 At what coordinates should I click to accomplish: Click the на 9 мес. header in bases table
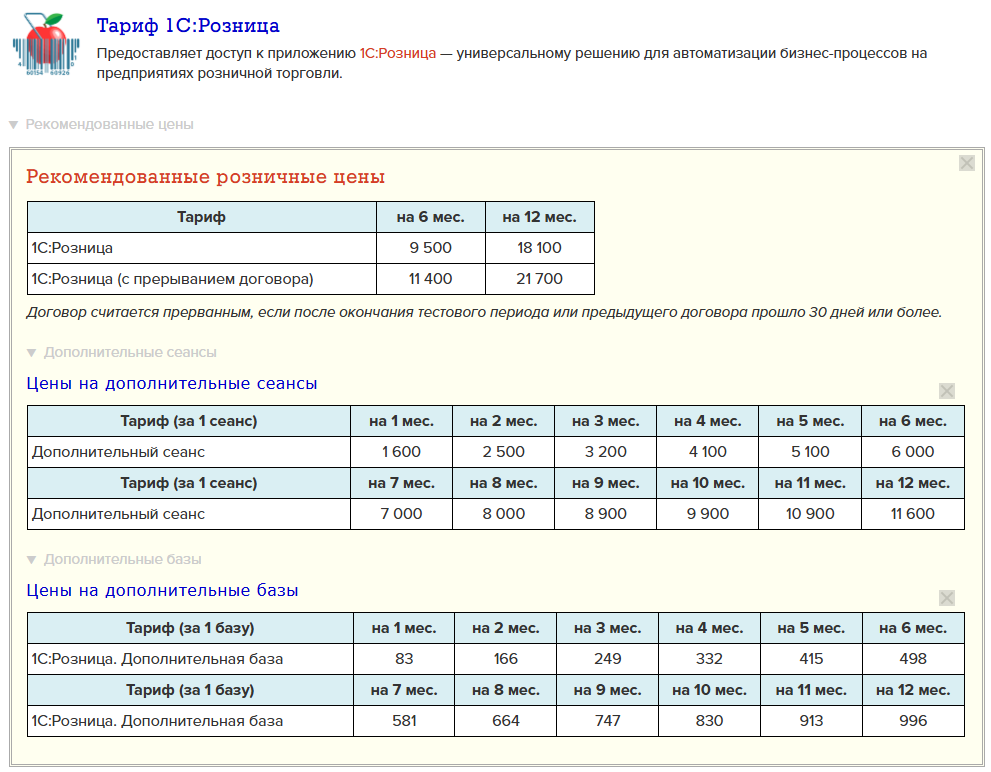(607, 690)
